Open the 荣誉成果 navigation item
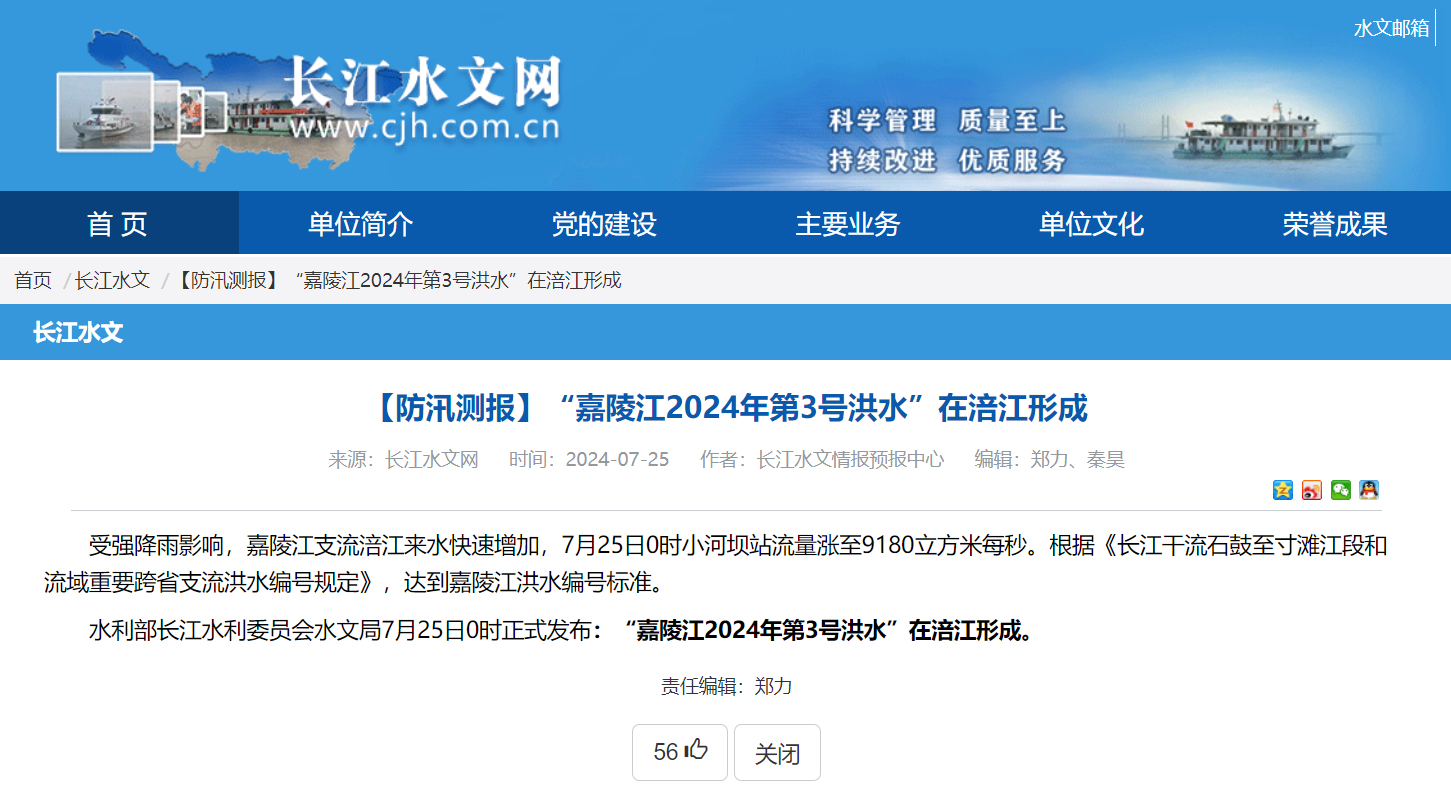This screenshot has width=1451, height=790. coord(1335,224)
